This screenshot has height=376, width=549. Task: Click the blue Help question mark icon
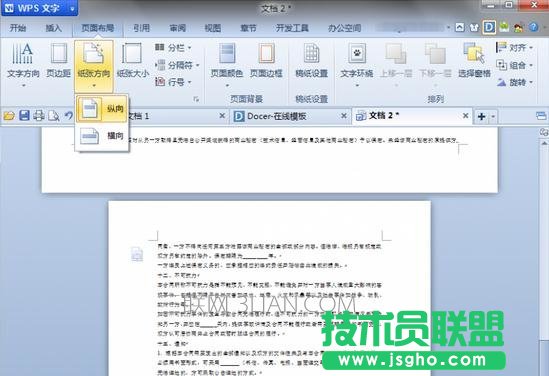[533, 27]
